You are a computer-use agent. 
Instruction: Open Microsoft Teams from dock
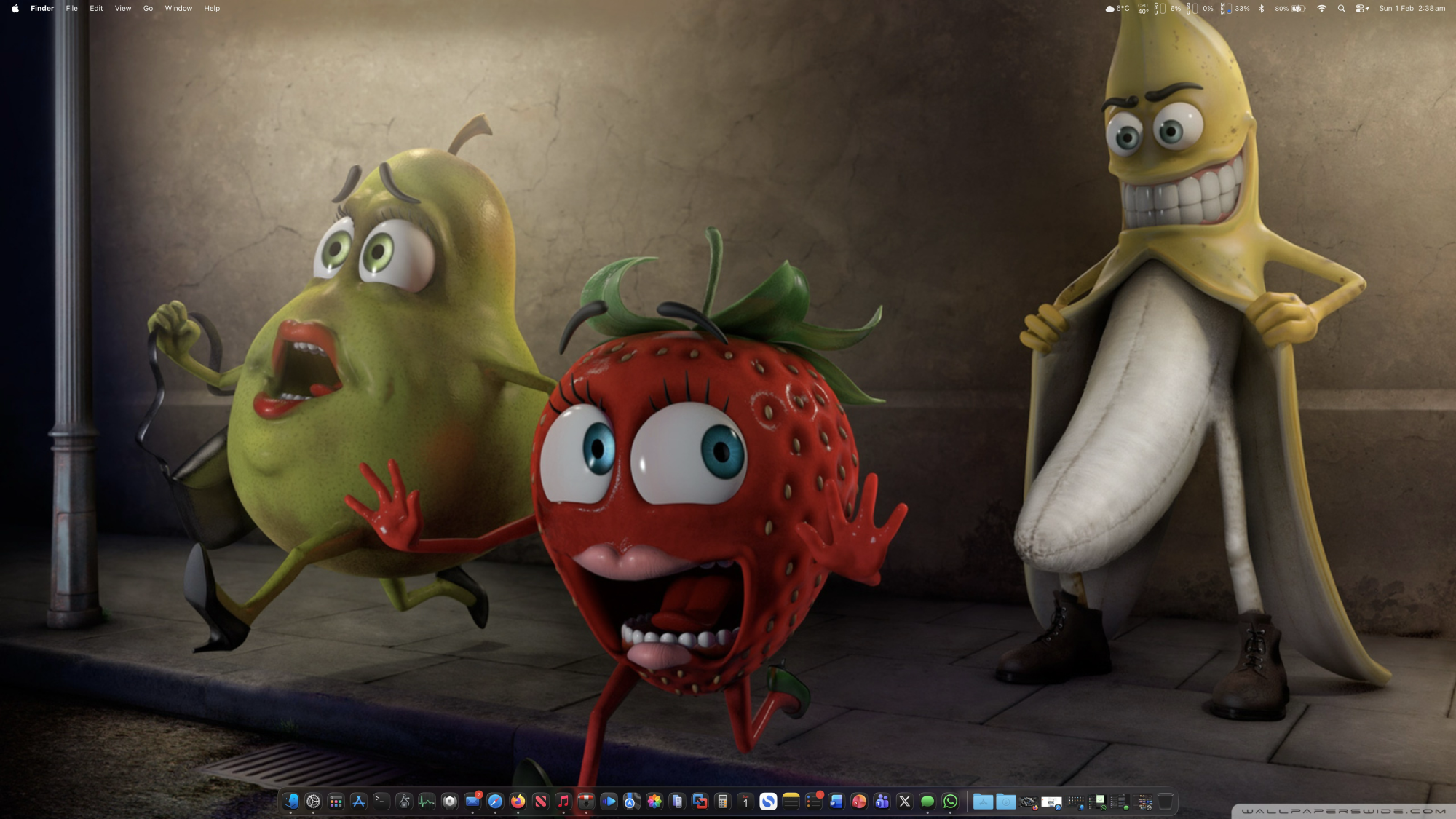882,802
